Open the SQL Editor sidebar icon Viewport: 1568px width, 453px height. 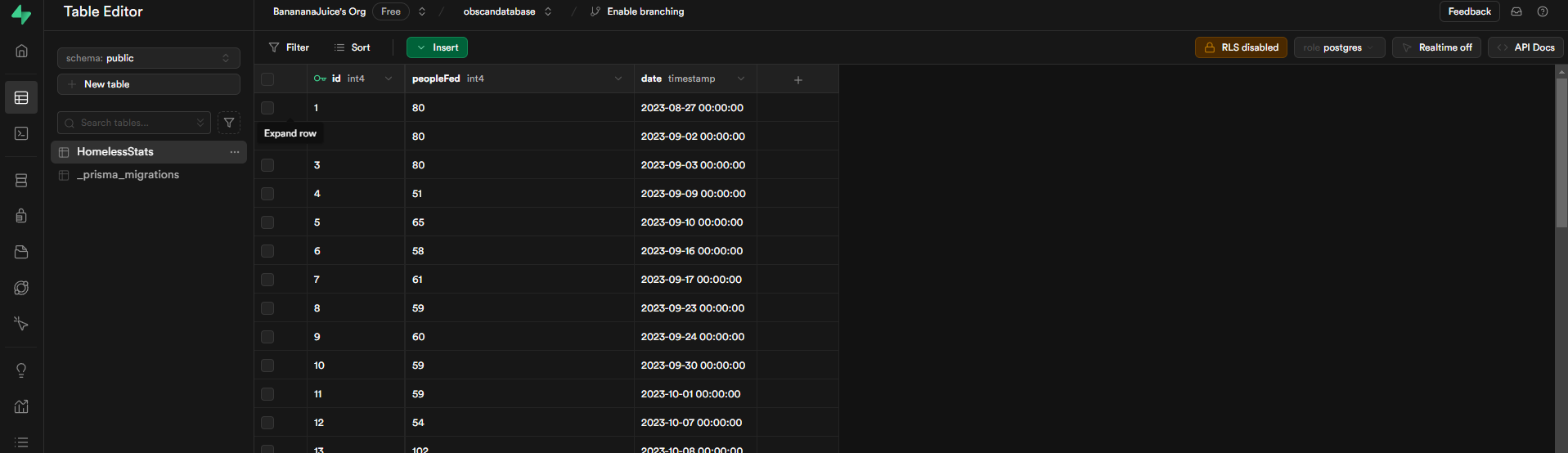click(x=21, y=133)
